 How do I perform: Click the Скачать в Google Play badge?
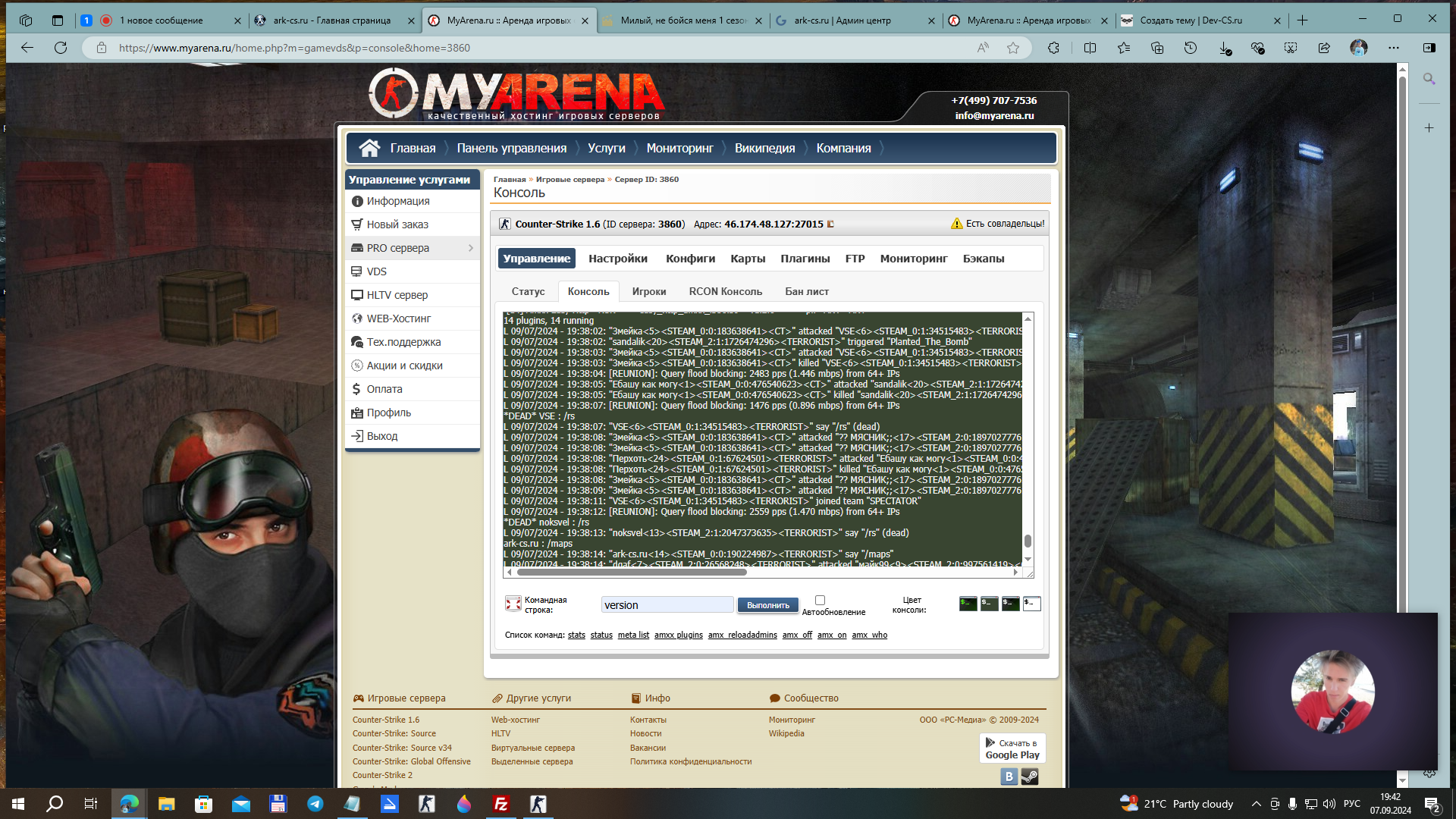click(1012, 748)
